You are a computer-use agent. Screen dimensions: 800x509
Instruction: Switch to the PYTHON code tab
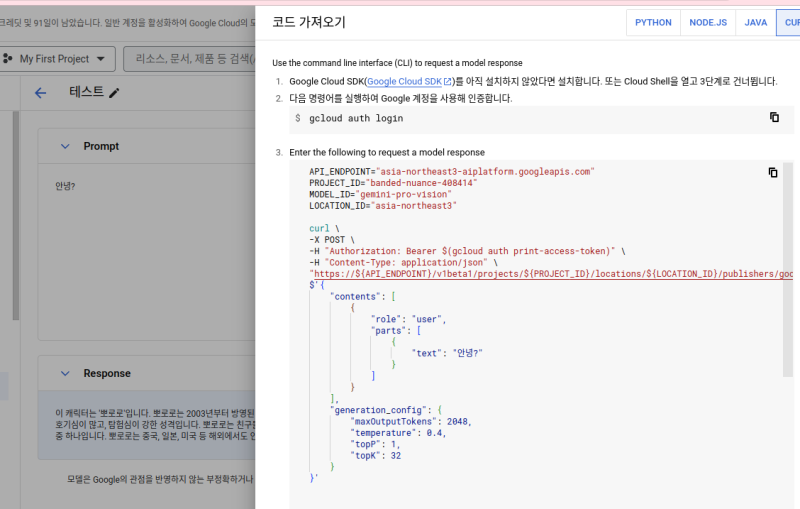pyautogui.click(x=653, y=22)
